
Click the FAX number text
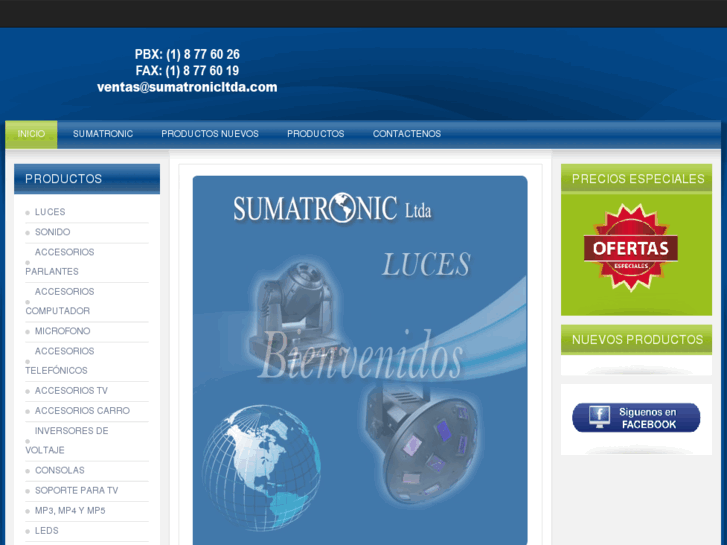click(x=187, y=71)
